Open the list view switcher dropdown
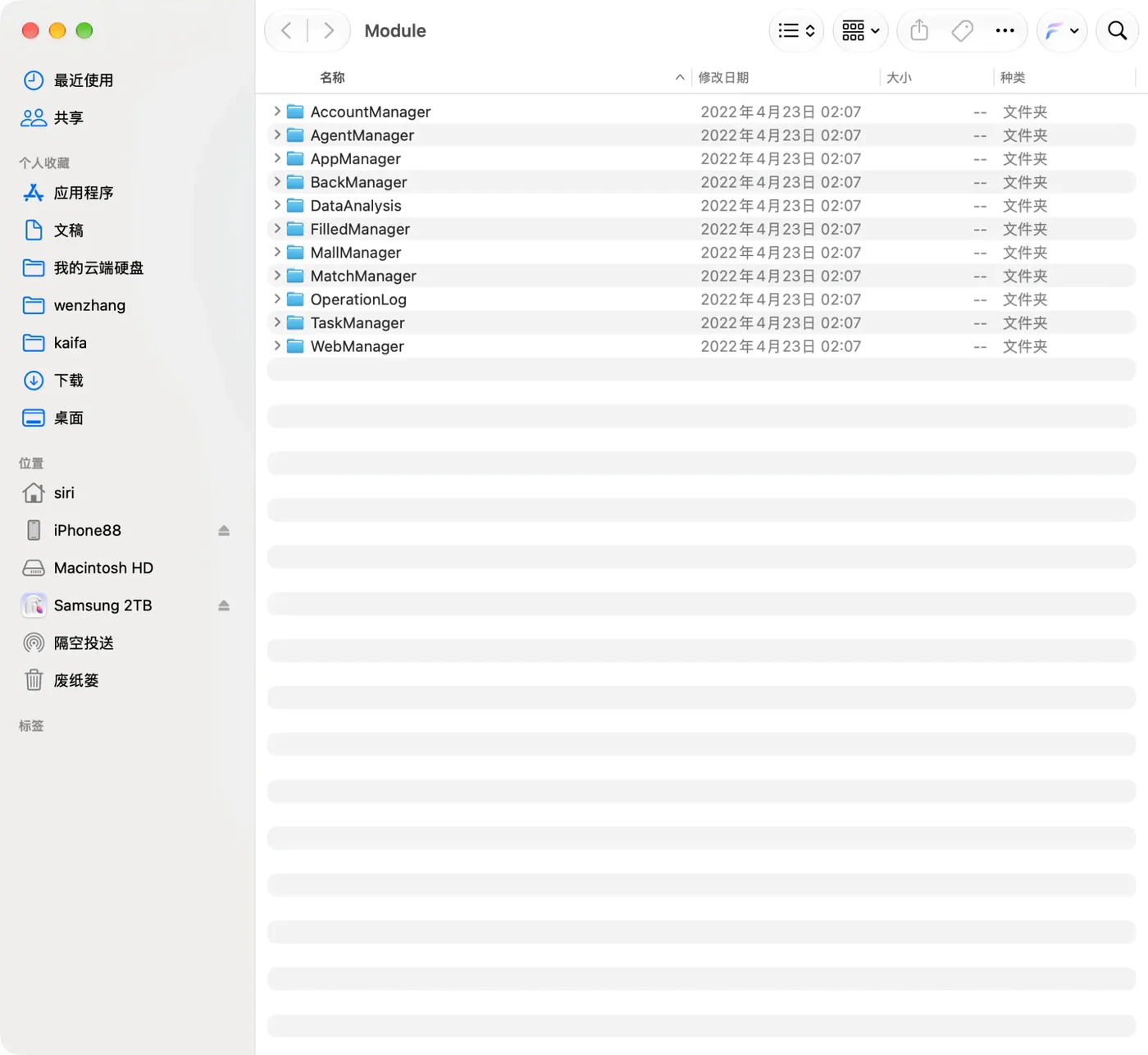 [x=796, y=31]
